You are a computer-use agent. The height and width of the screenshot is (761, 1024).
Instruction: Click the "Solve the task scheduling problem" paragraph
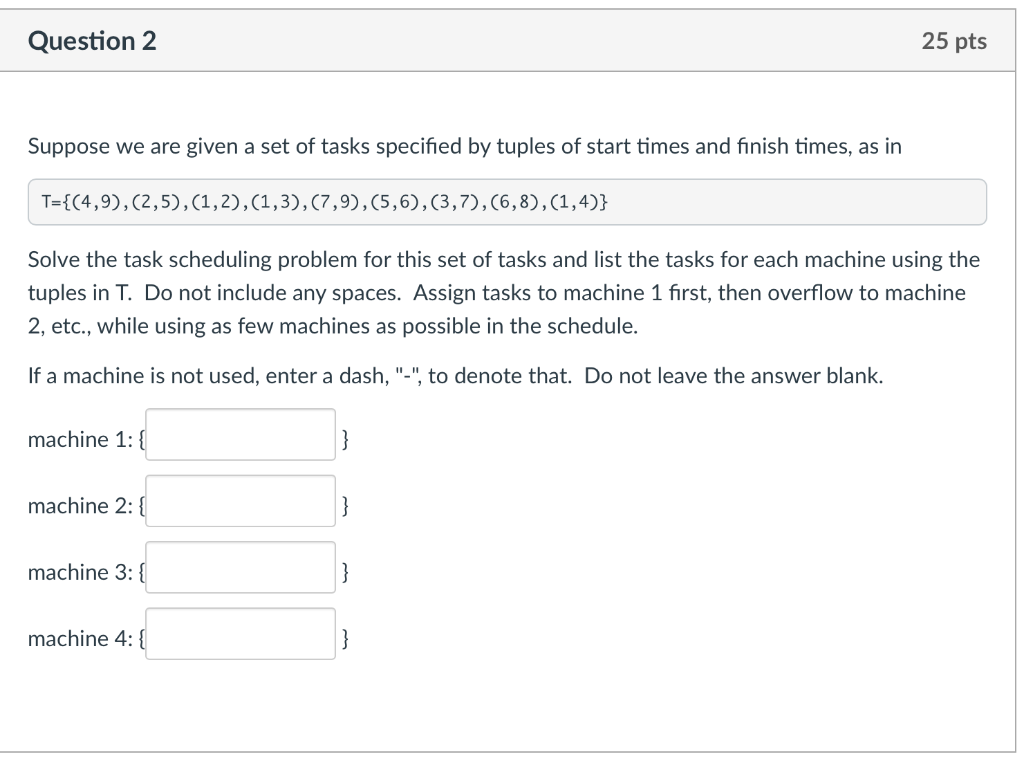pos(504,293)
